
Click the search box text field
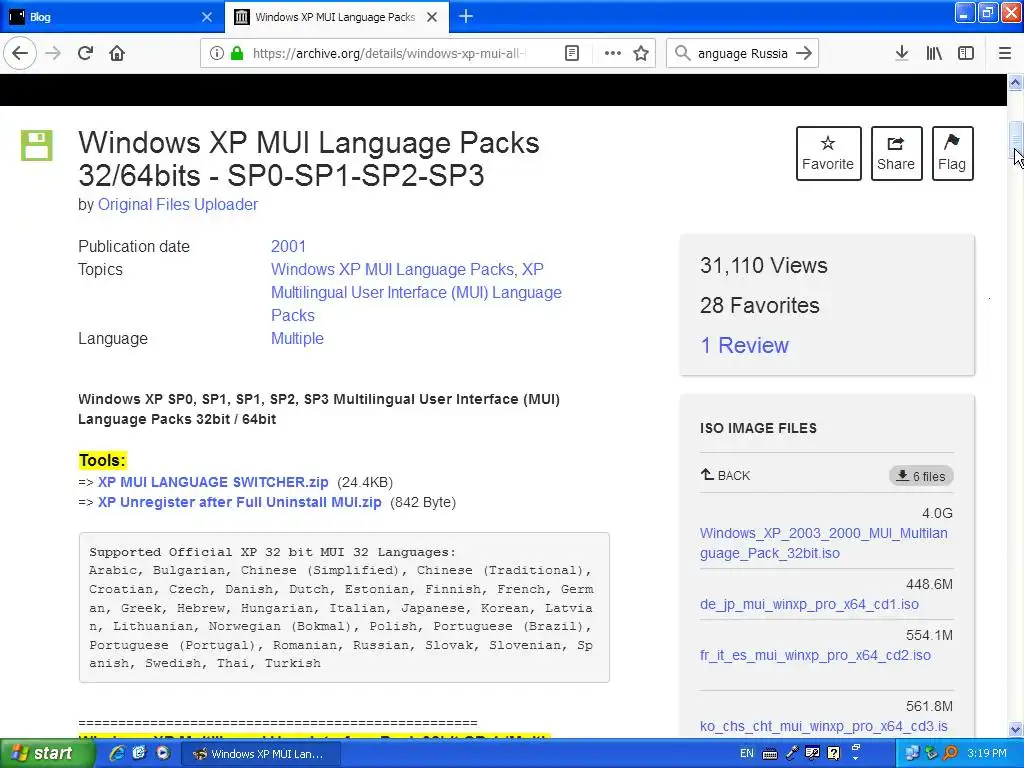(743, 54)
